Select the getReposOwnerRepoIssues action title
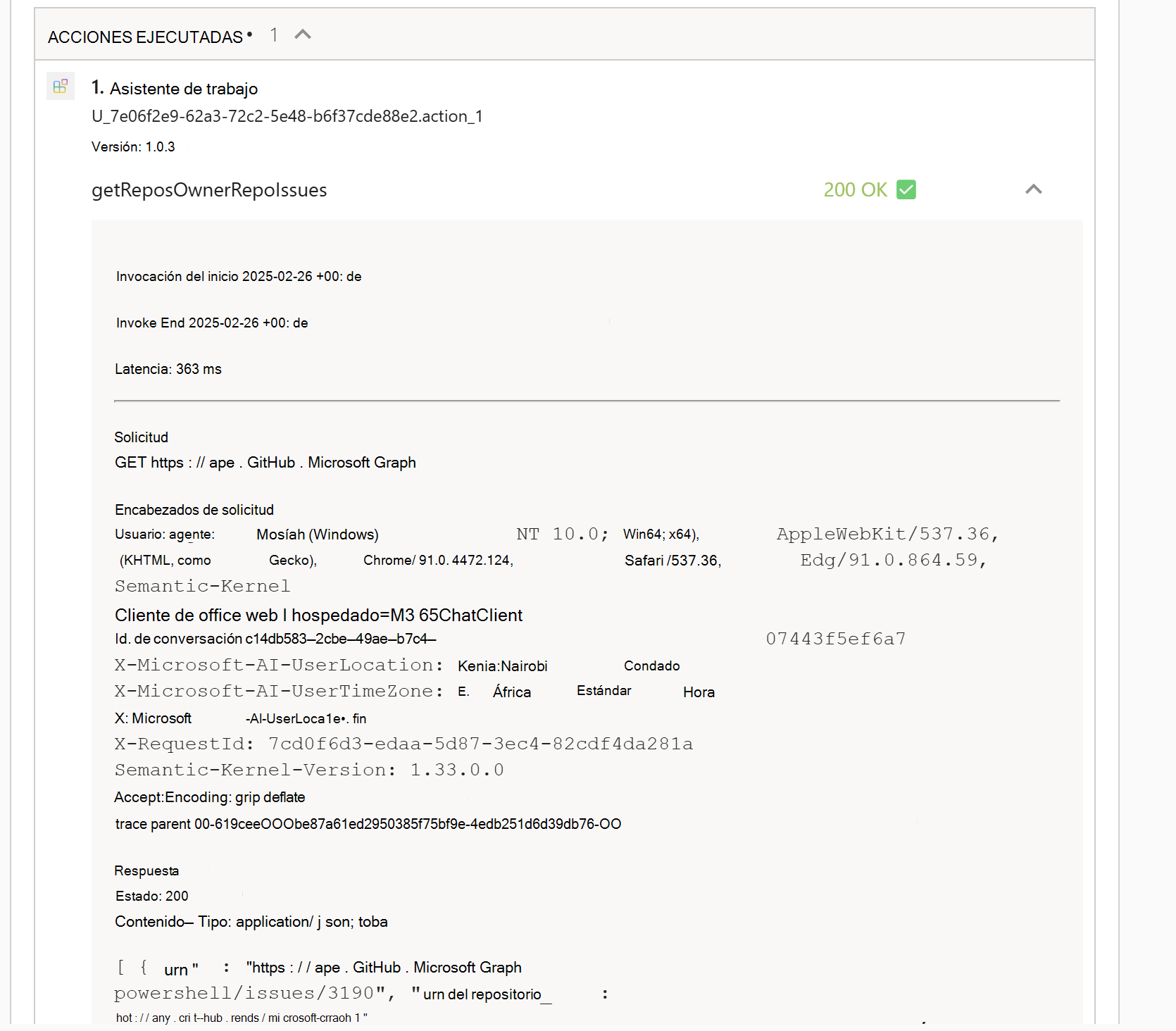The height and width of the screenshot is (1031, 1176). point(209,189)
